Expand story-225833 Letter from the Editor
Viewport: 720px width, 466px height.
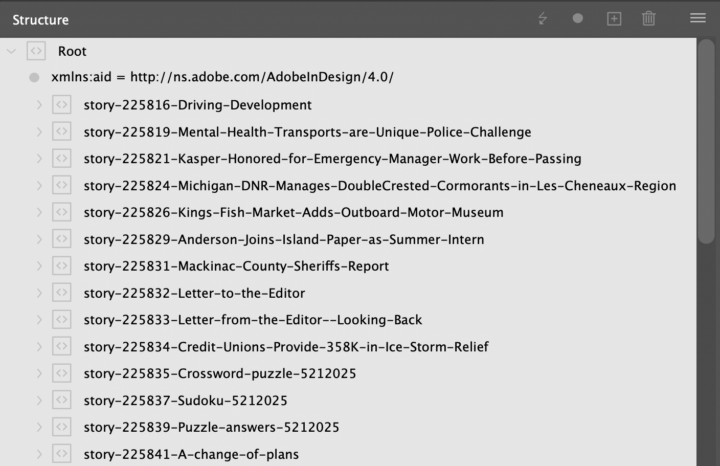click(39, 320)
